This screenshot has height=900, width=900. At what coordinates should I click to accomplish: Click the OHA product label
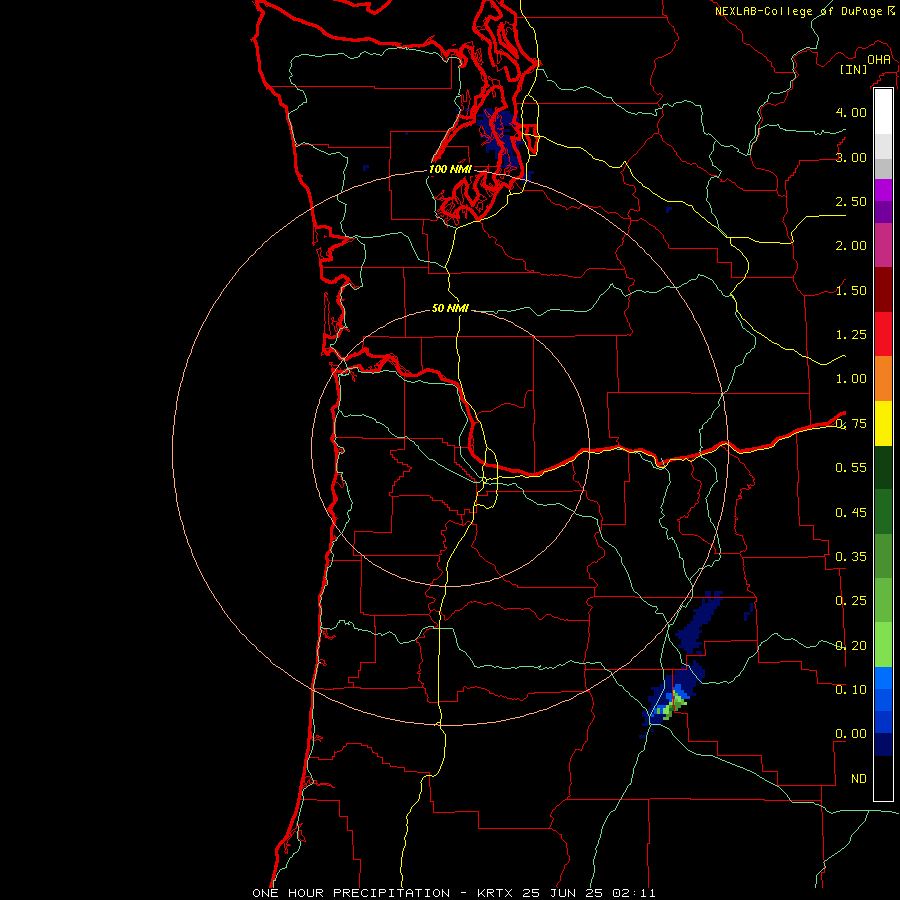click(x=879, y=59)
